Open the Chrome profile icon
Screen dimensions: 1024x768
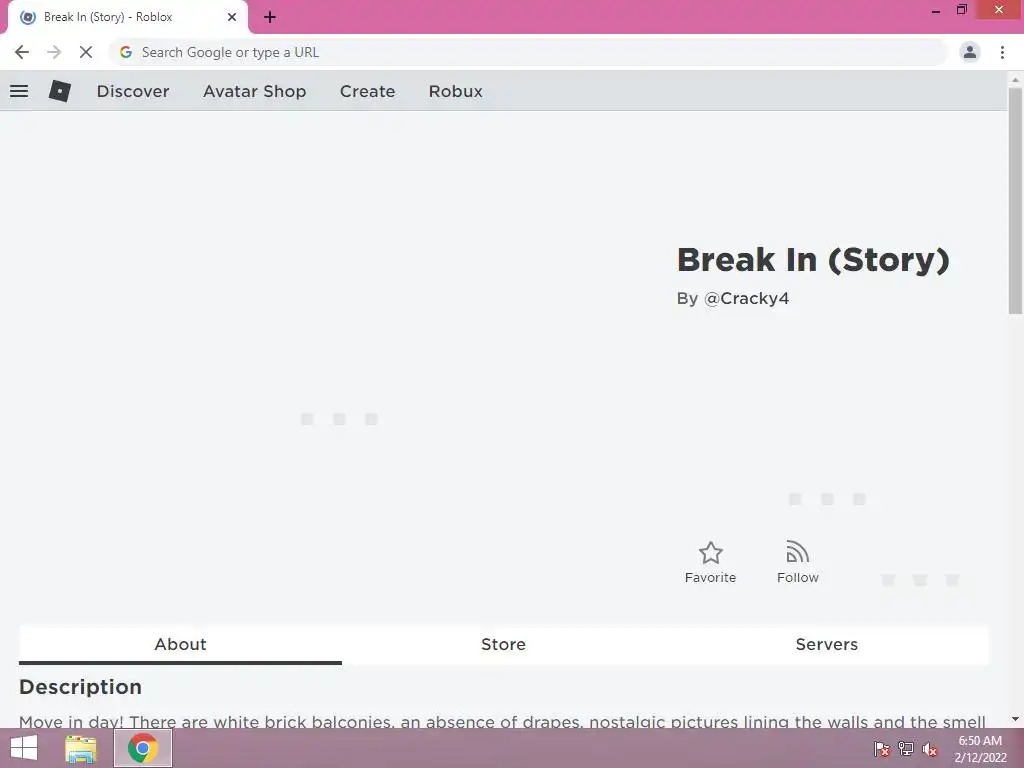click(x=970, y=52)
